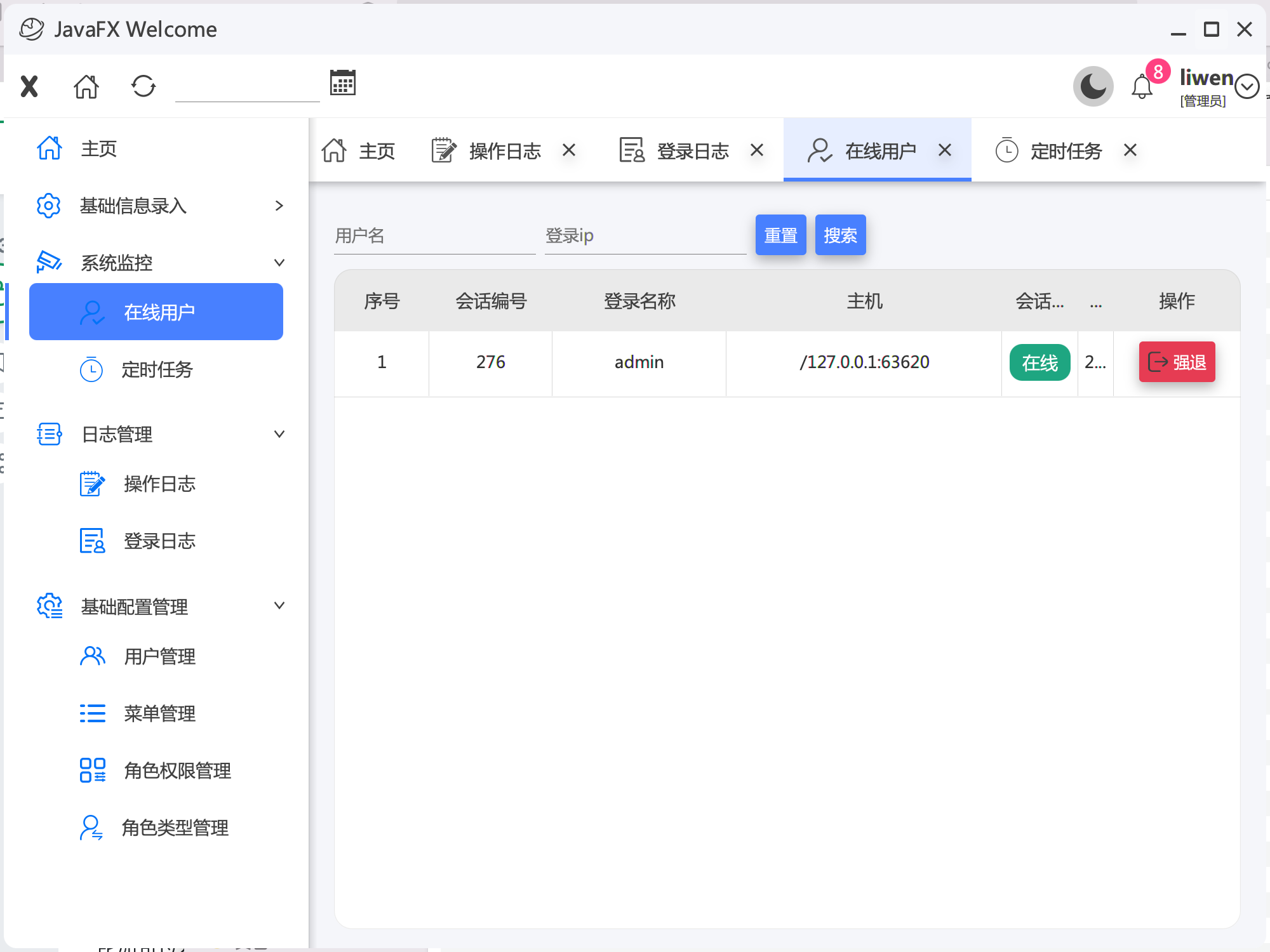The image size is (1270, 952).
Task: Collapse the 系统监控 menu section
Action: coord(279,263)
